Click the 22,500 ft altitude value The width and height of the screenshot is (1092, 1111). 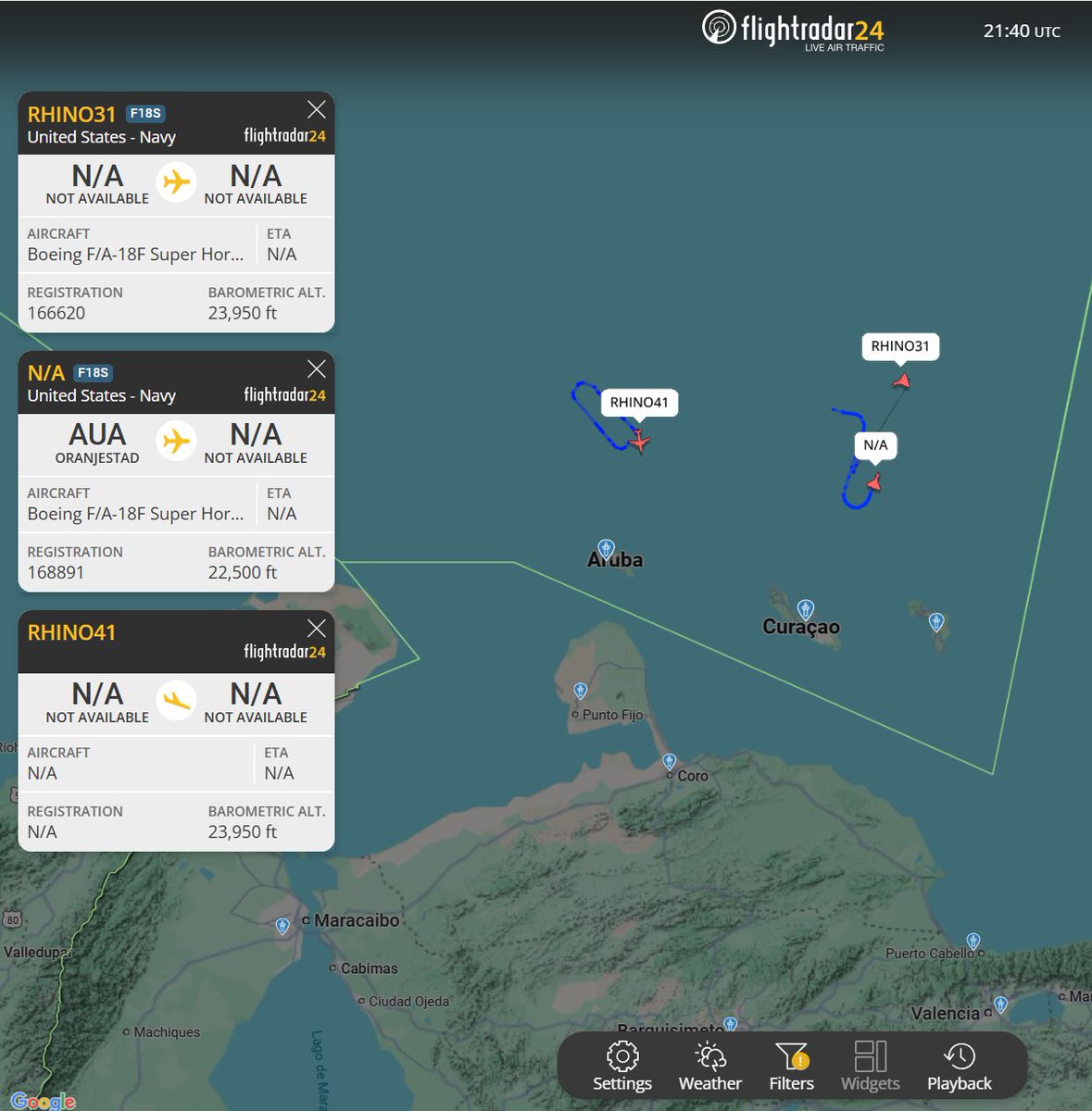pyautogui.click(x=243, y=572)
